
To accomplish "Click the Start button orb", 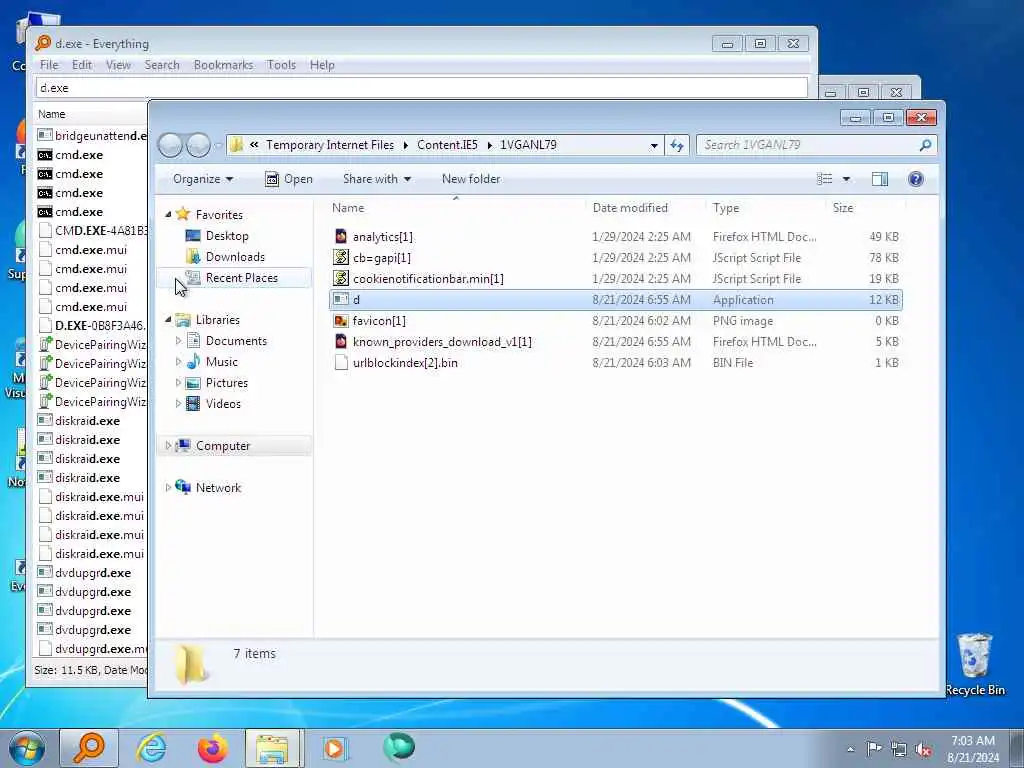I will [x=27, y=748].
